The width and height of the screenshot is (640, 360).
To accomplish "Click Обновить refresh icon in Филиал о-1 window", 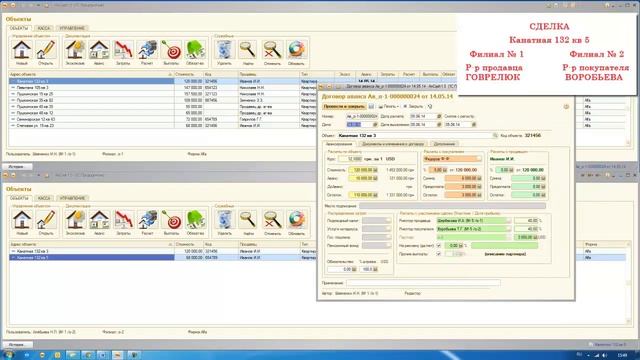I will click(296, 50).
